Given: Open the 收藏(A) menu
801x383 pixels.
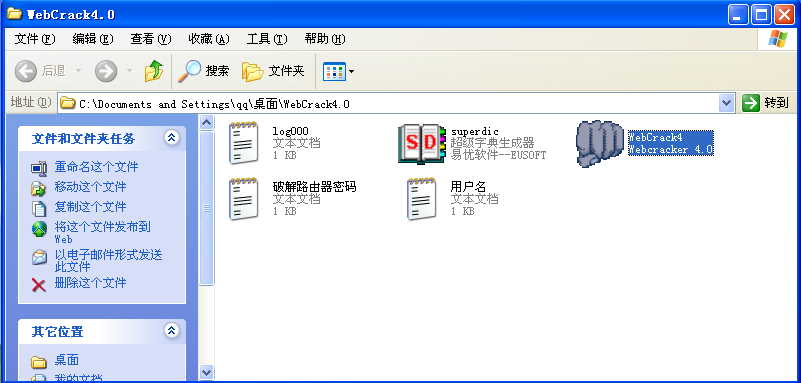Looking at the screenshot, I should coord(209,39).
